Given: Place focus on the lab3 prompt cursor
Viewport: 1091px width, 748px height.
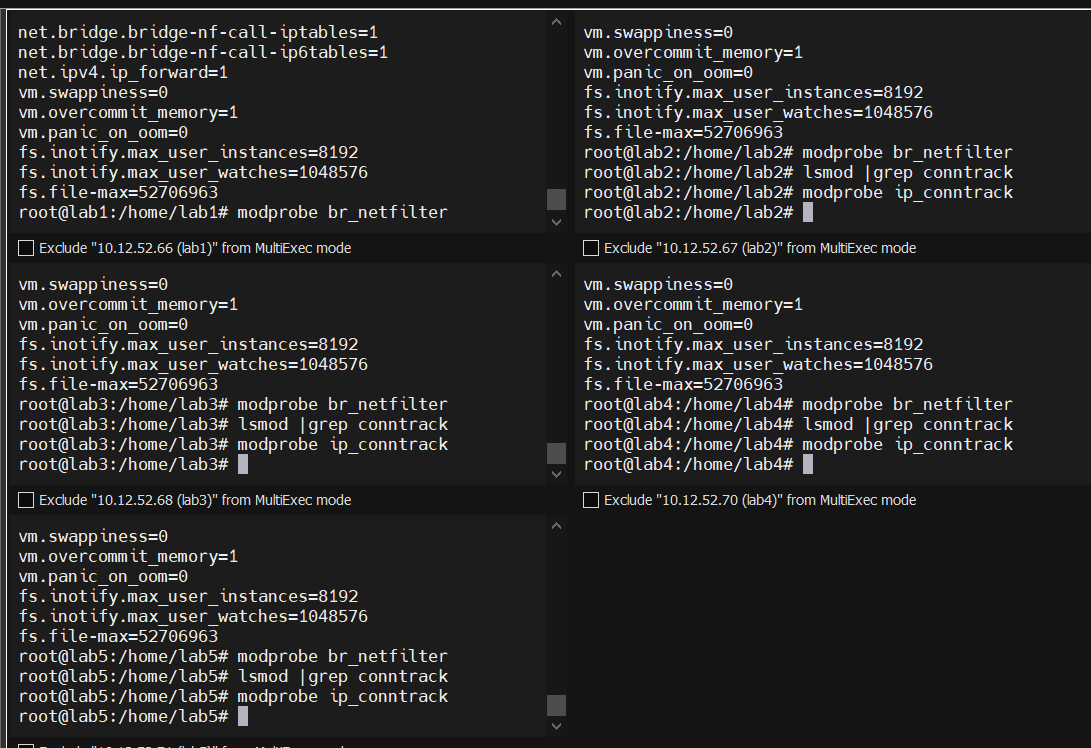Looking at the screenshot, I should pyautogui.click(x=243, y=464).
